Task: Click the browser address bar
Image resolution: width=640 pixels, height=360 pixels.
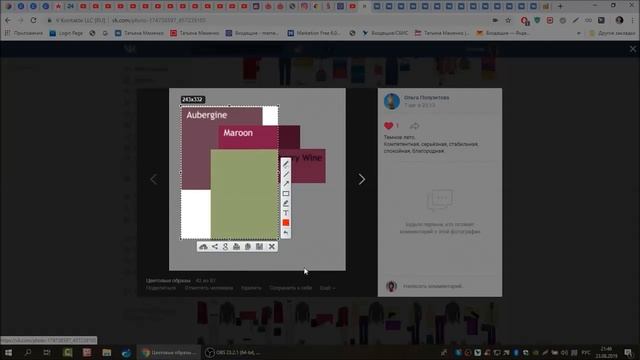Action: pyautogui.click(x=265, y=20)
